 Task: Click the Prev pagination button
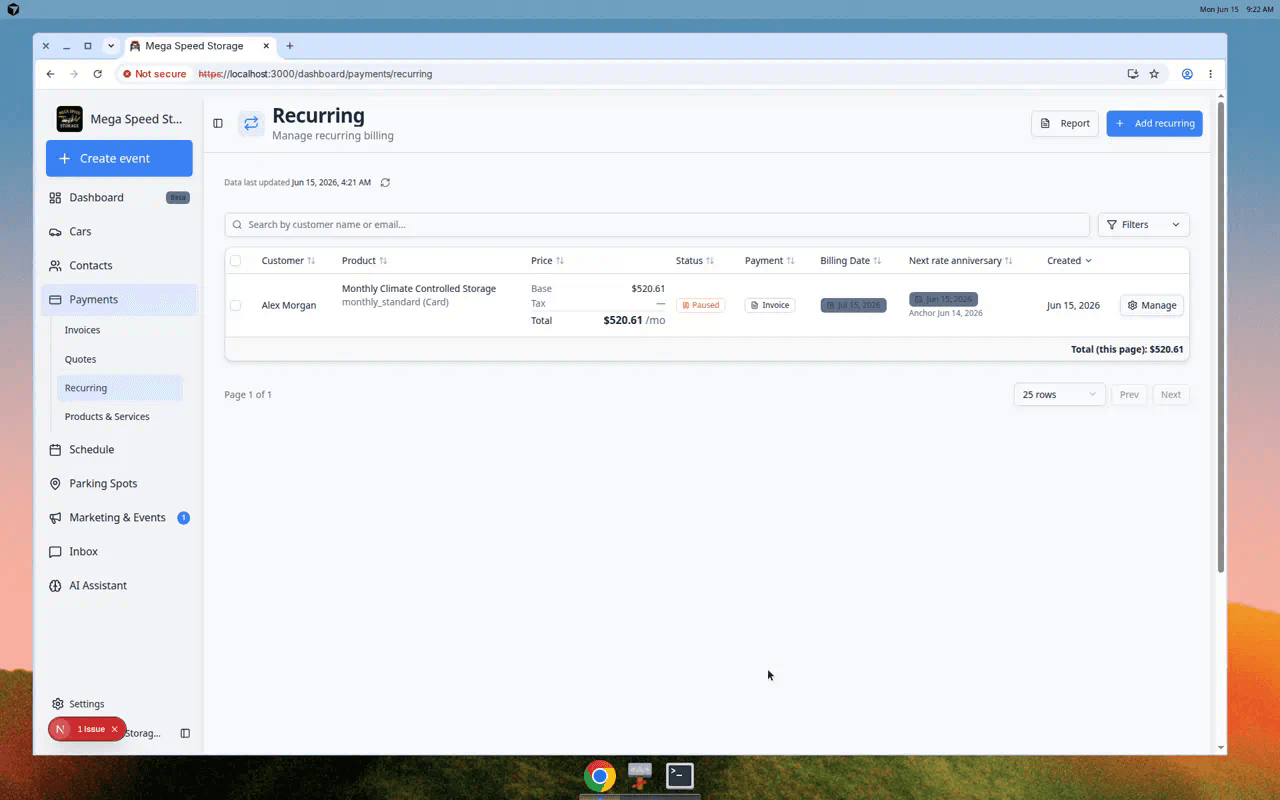(1129, 395)
